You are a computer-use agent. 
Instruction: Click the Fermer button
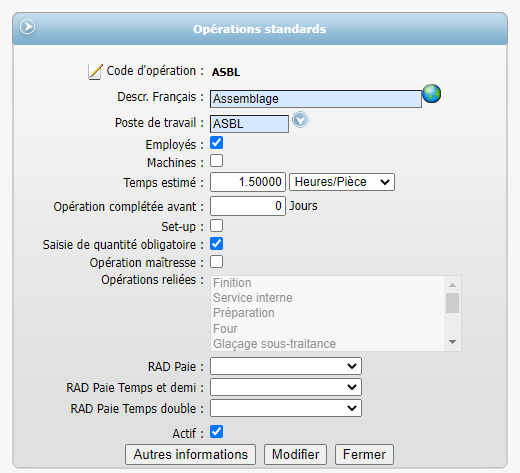[x=364, y=454]
